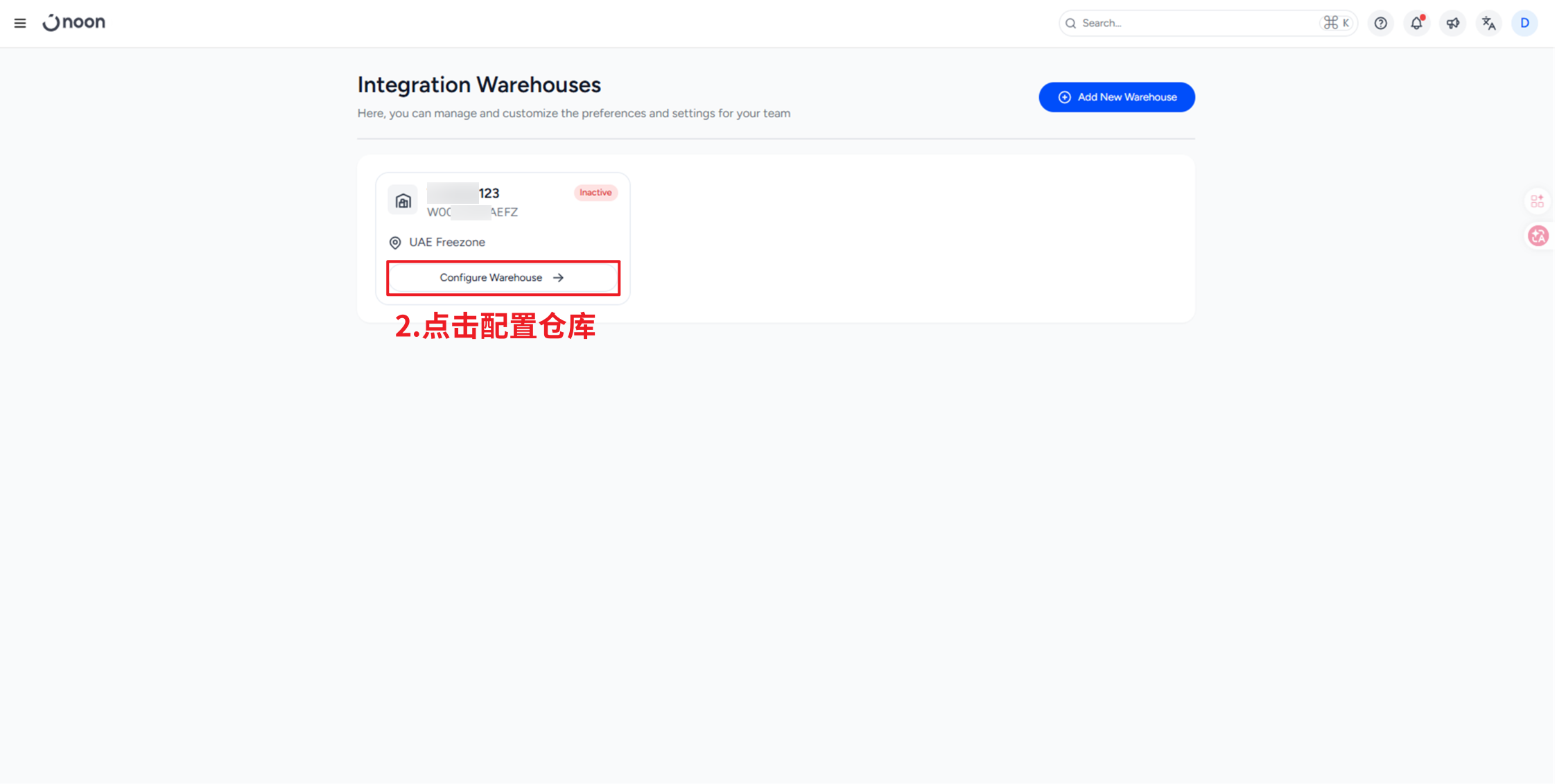
Task: Open the announcements megaphone icon
Action: pos(1452,23)
